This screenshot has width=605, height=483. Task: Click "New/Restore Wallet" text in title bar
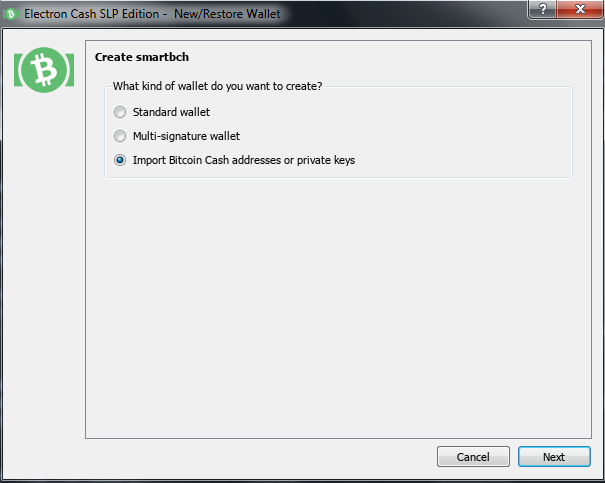227,14
